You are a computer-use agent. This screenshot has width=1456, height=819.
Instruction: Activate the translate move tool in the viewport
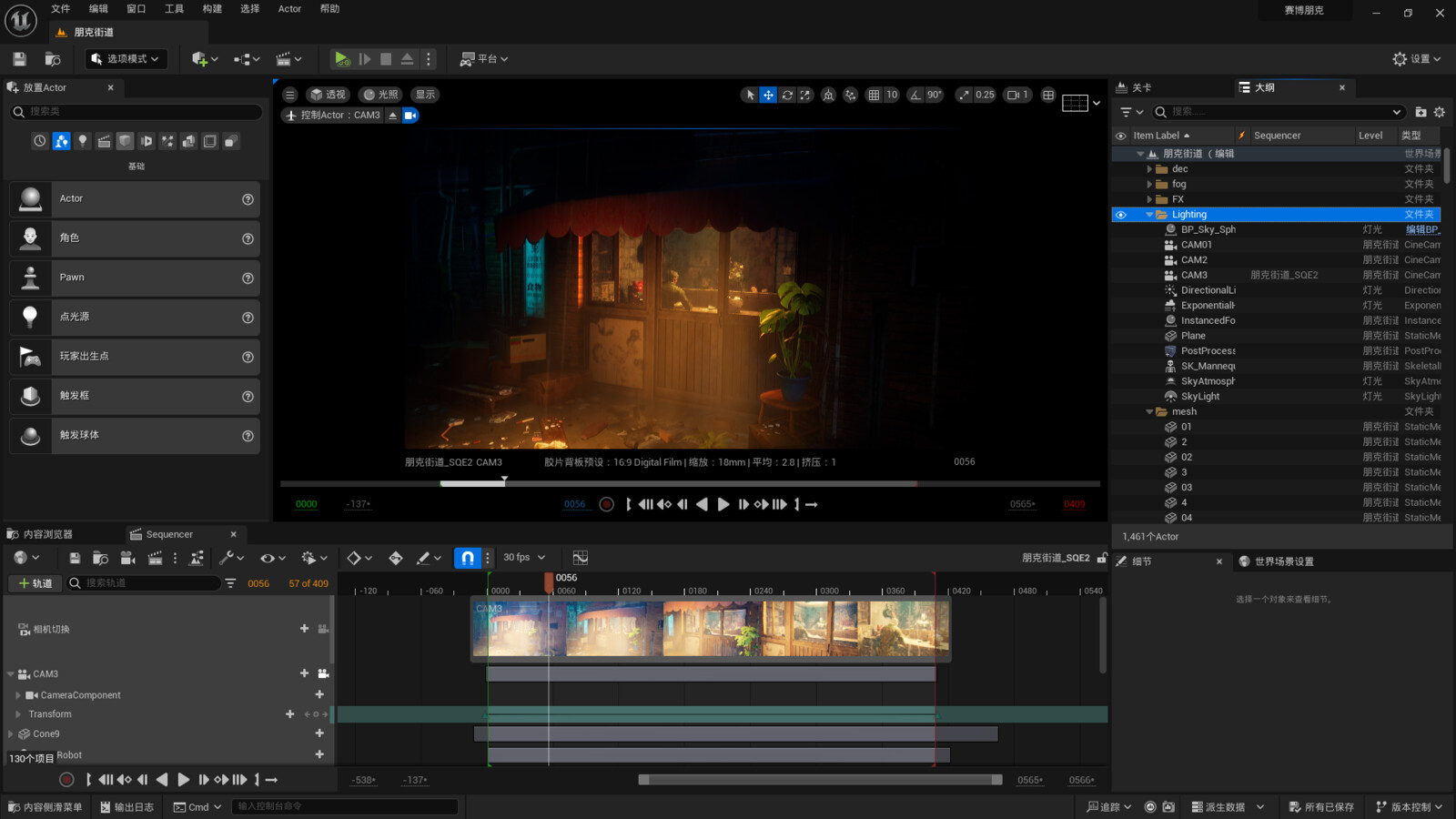(768, 95)
